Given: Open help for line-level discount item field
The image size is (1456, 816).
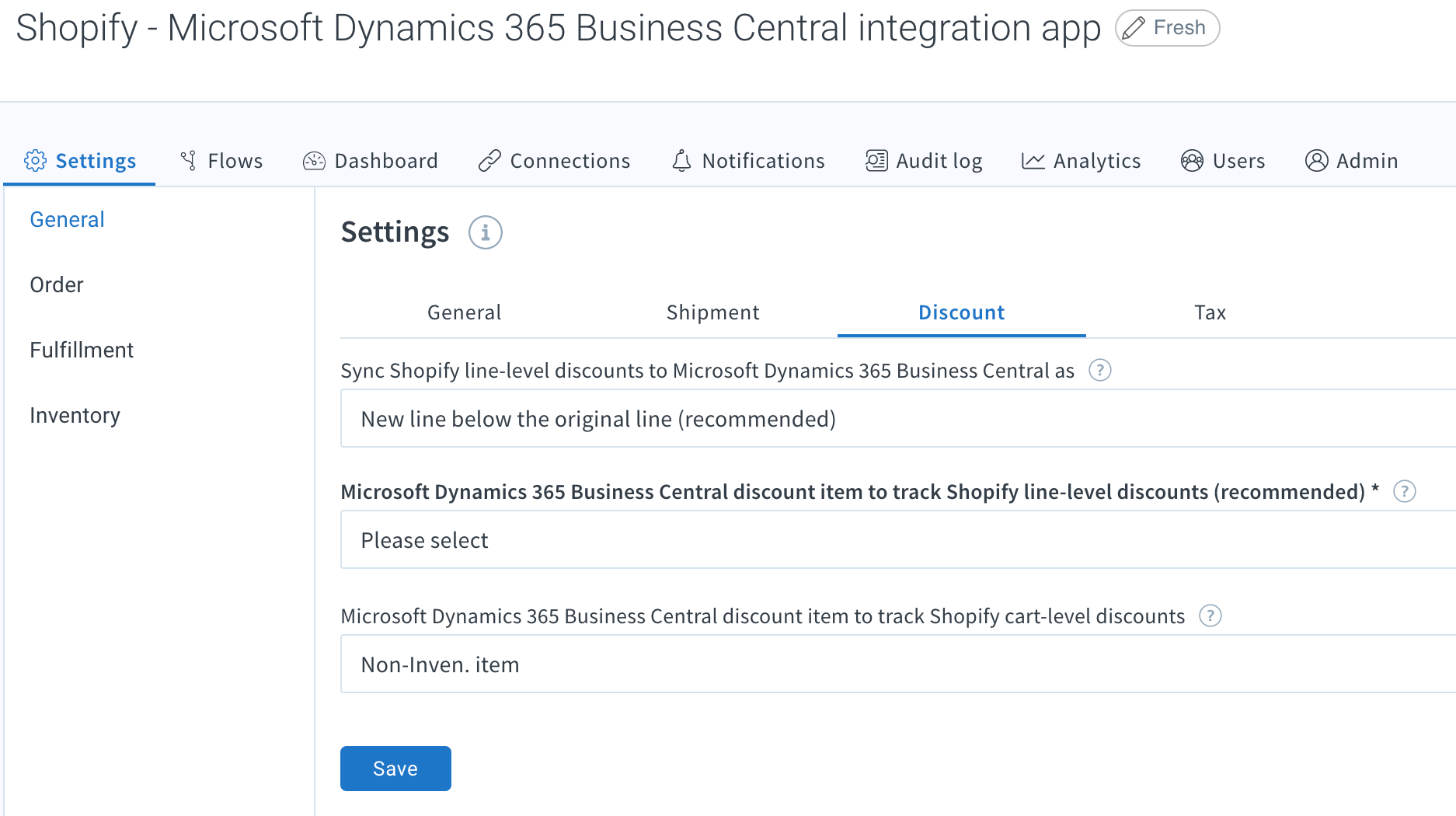Looking at the screenshot, I should coord(1404,492).
